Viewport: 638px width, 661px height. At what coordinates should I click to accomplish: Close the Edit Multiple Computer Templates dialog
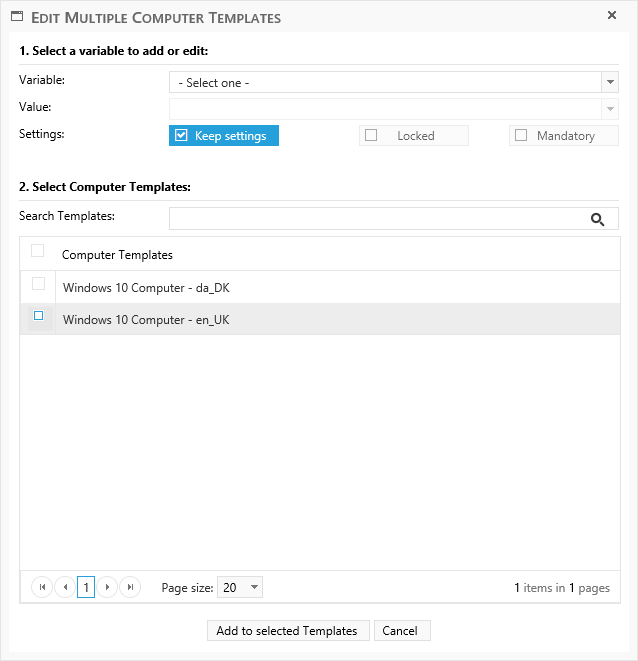[612, 16]
